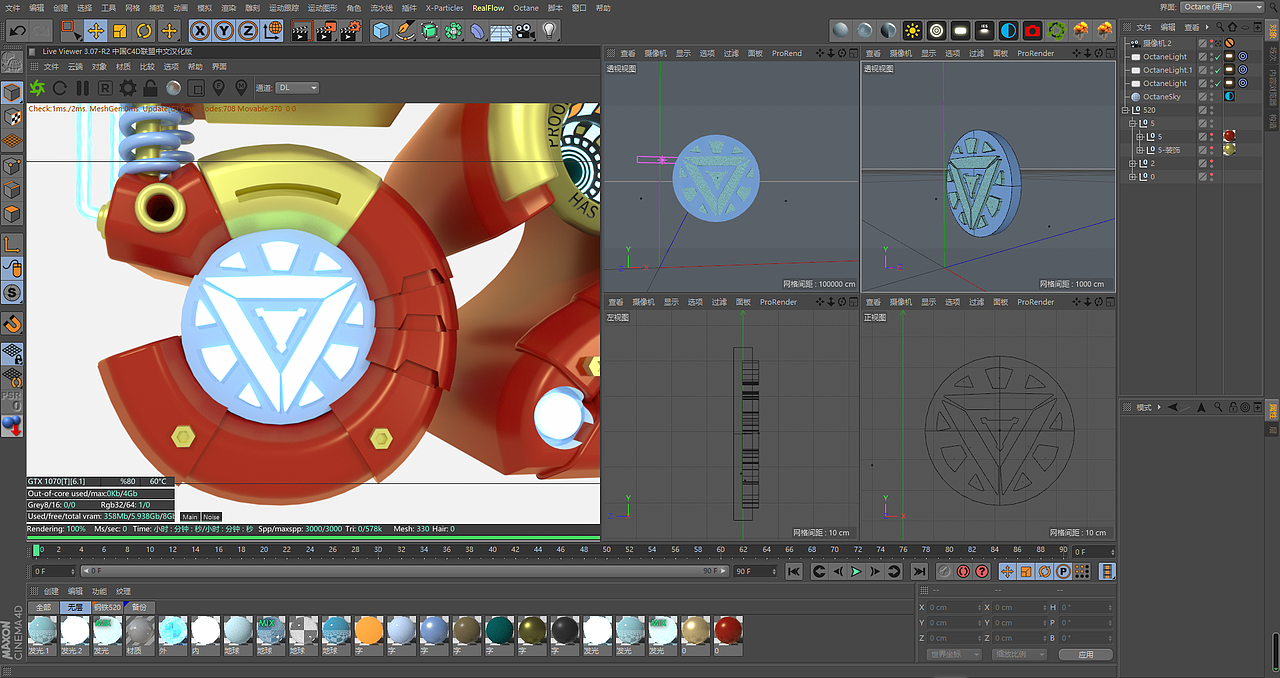Open the X-Particles menu in the menu bar
Viewport: 1280px width, 678px height.
point(443,8)
